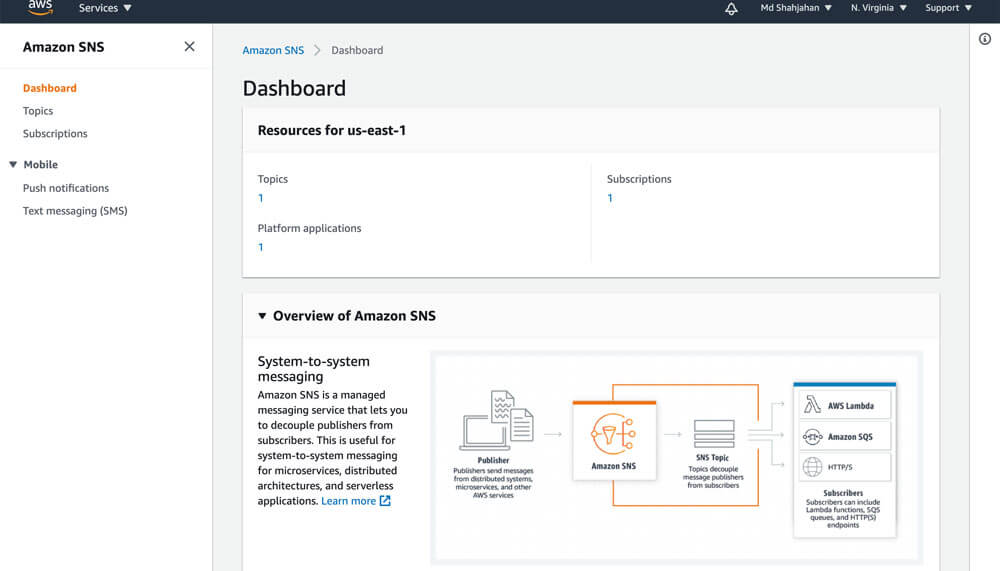The width and height of the screenshot is (1000, 571).
Task: Collapse the Mobile section in sidebar
Action: click(x=13, y=165)
